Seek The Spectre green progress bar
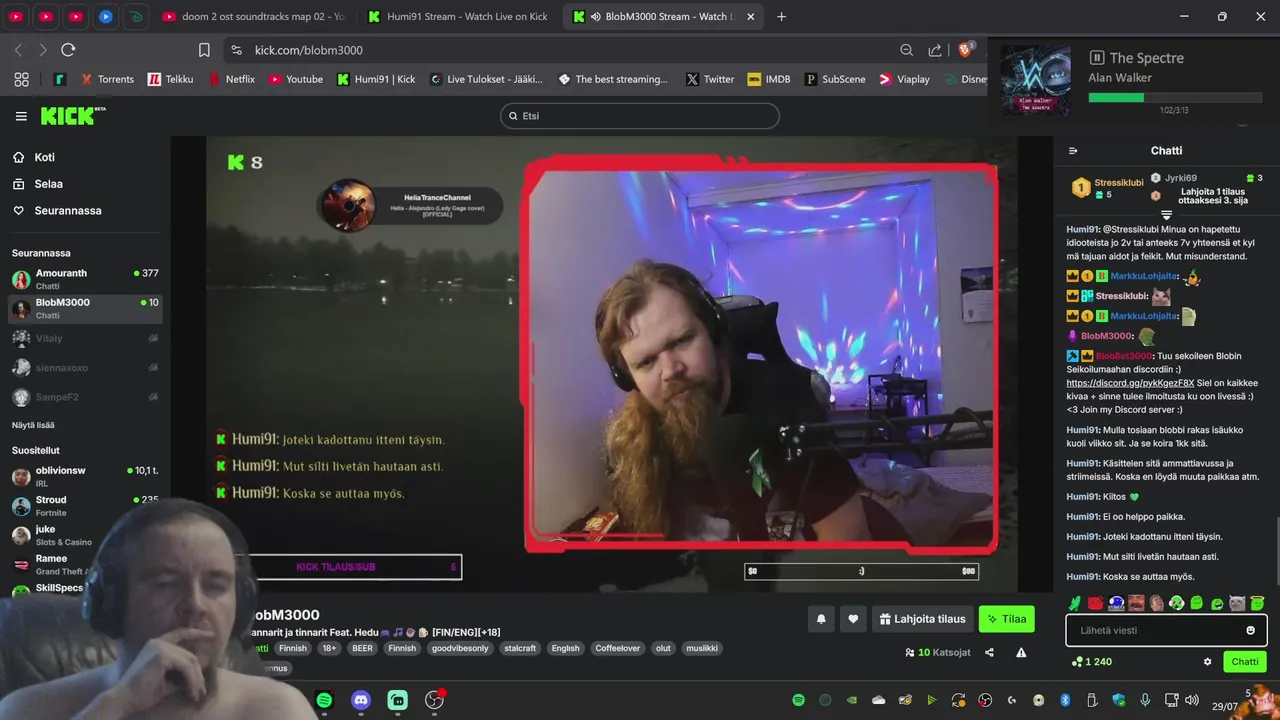This screenshot has width=1280, height=720. (x=1175, y=97)
